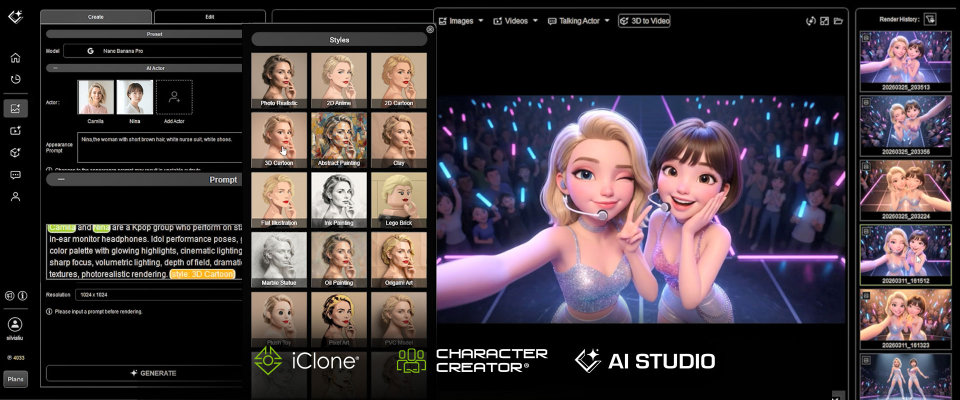The image size is (960, 400).
Task: Click the Plans button
Action: [x=15, y=379]
